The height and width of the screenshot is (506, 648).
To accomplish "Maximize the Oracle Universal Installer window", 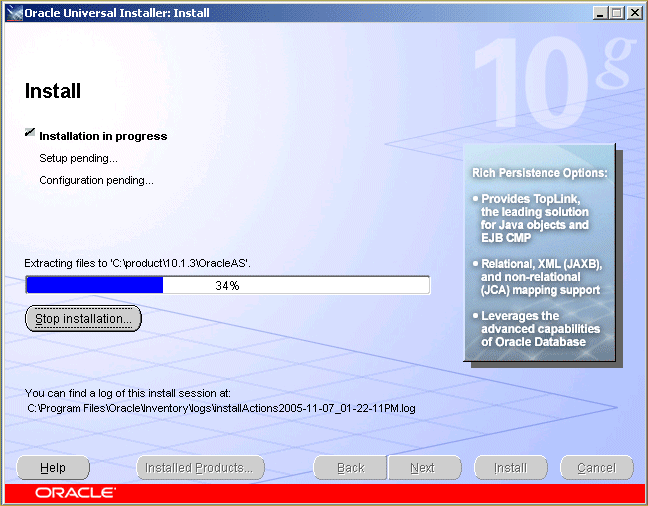I will (x=617, y=13).
